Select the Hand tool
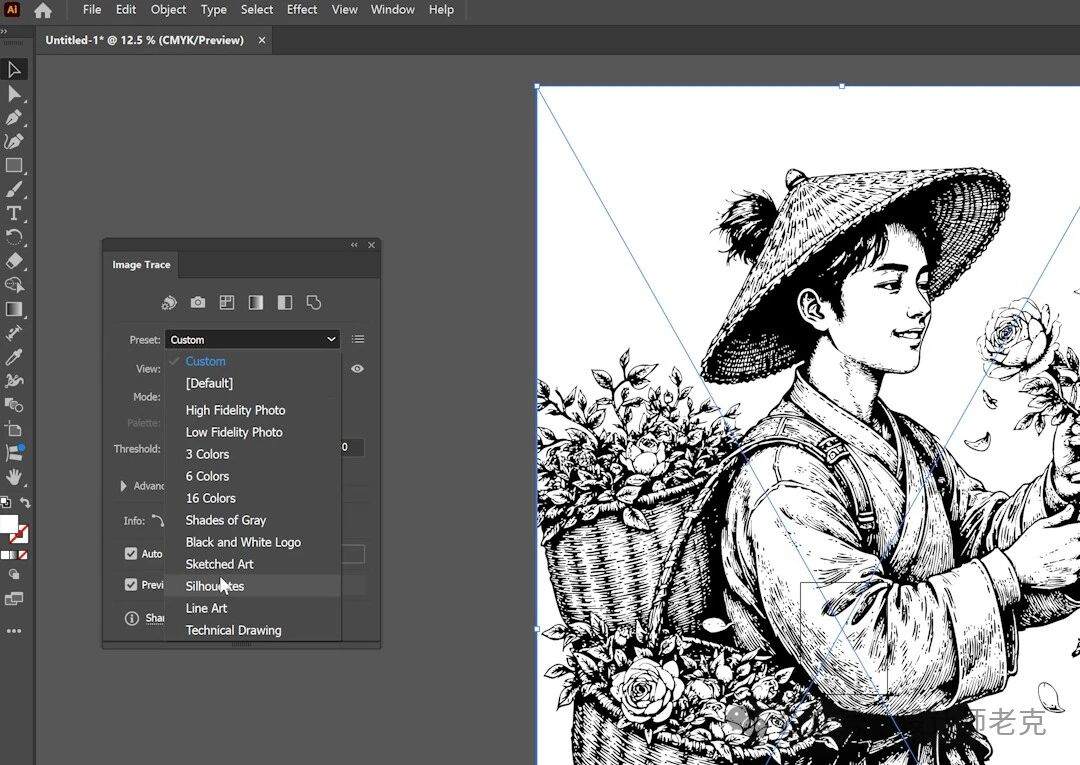 (14, 476)
